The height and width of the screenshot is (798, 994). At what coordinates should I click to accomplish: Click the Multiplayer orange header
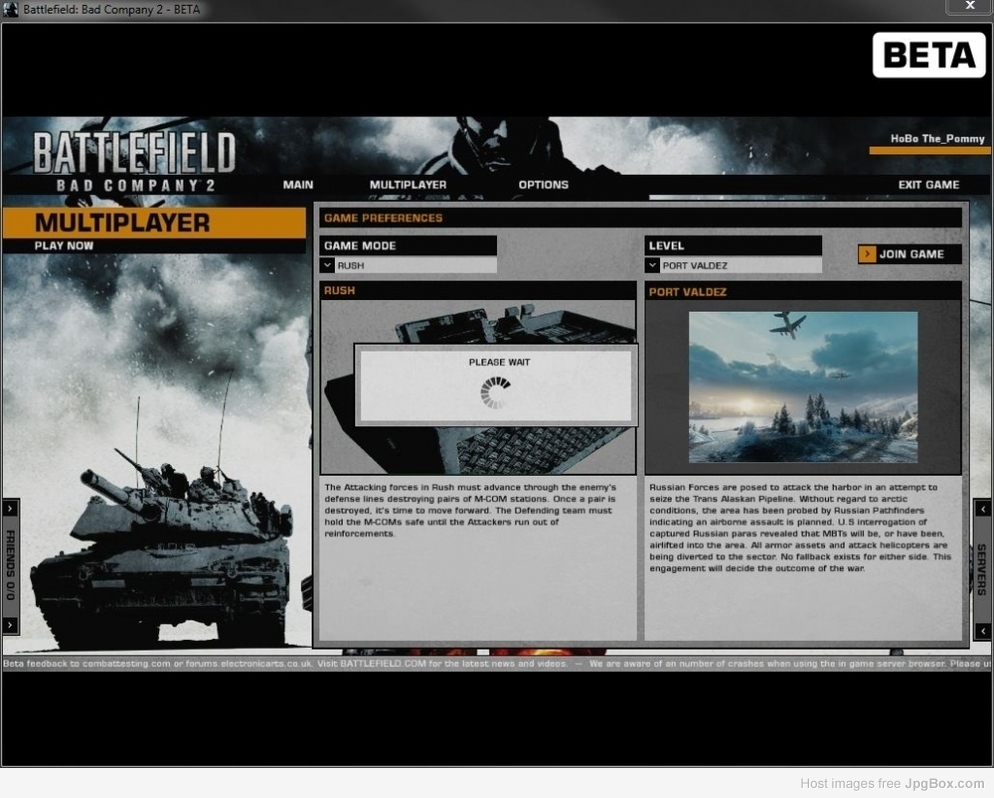[154, 222]
